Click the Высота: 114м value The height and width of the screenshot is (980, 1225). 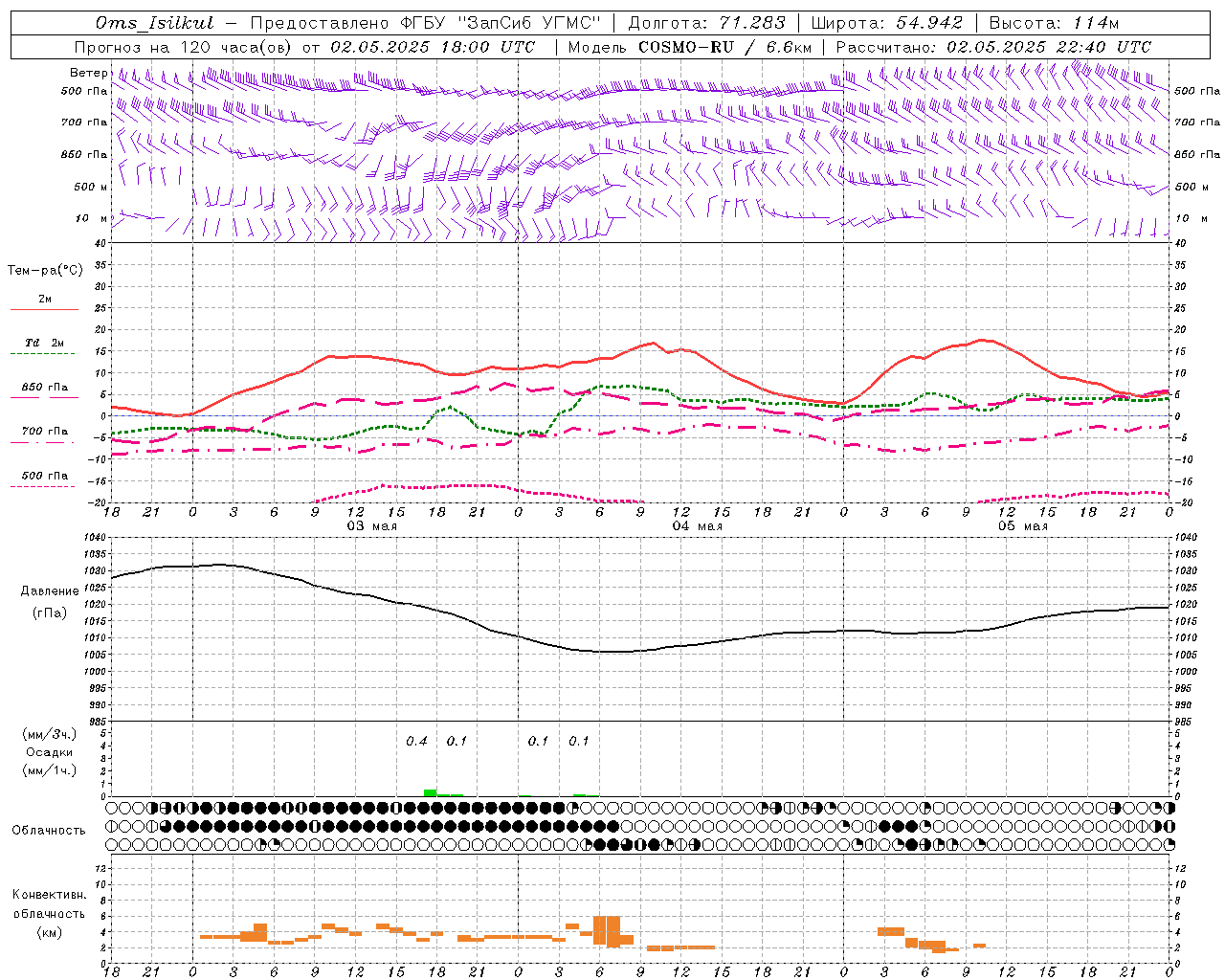tap(1054, 23)
